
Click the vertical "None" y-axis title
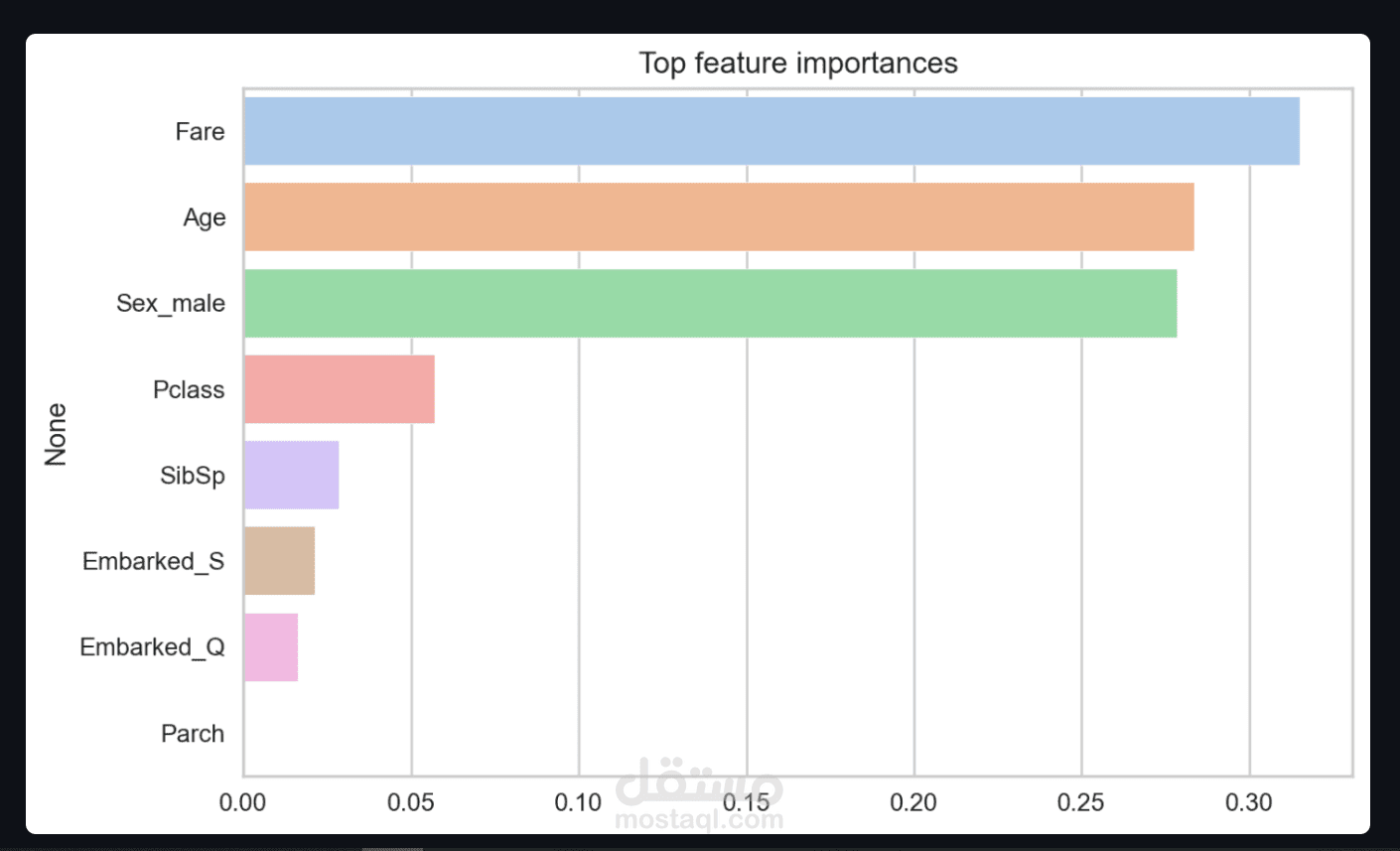[x=56, y=434]
